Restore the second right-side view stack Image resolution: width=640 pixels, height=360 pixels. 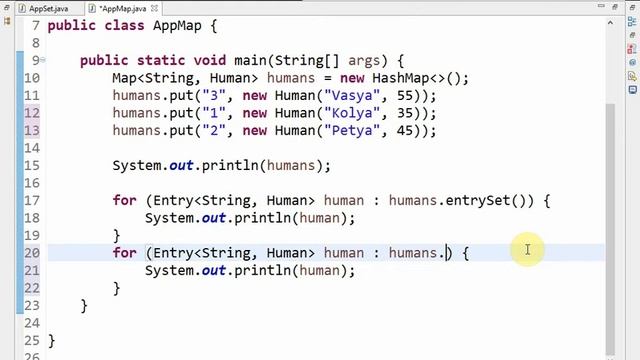pyautogui.click(x=632, y=36)
